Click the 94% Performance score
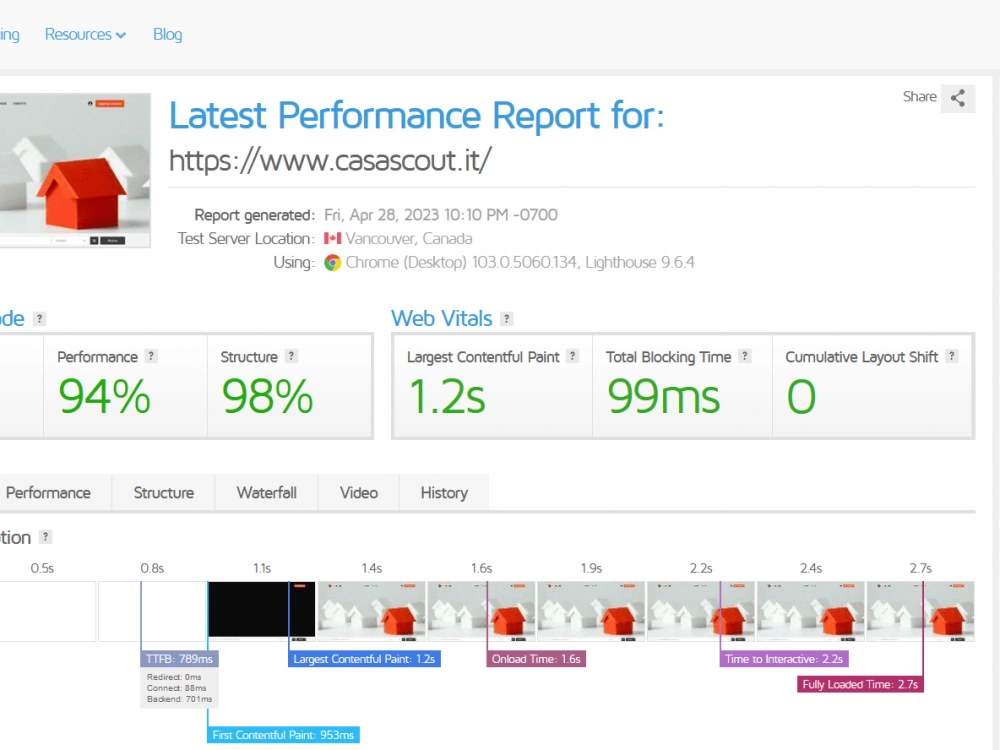Image resolution: width=1000 pixels, height=750 pixels. click(104, 397)
